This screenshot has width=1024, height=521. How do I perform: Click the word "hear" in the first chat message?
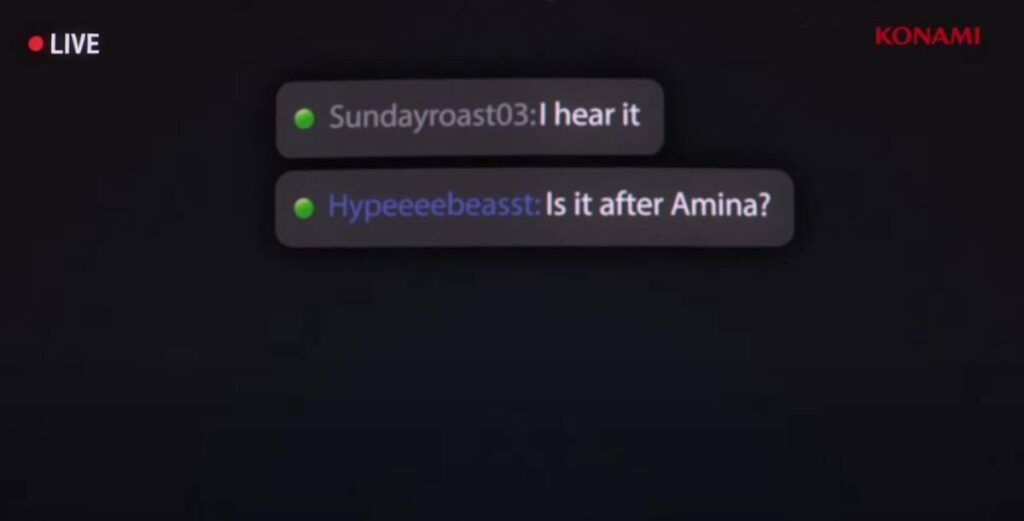582,116
